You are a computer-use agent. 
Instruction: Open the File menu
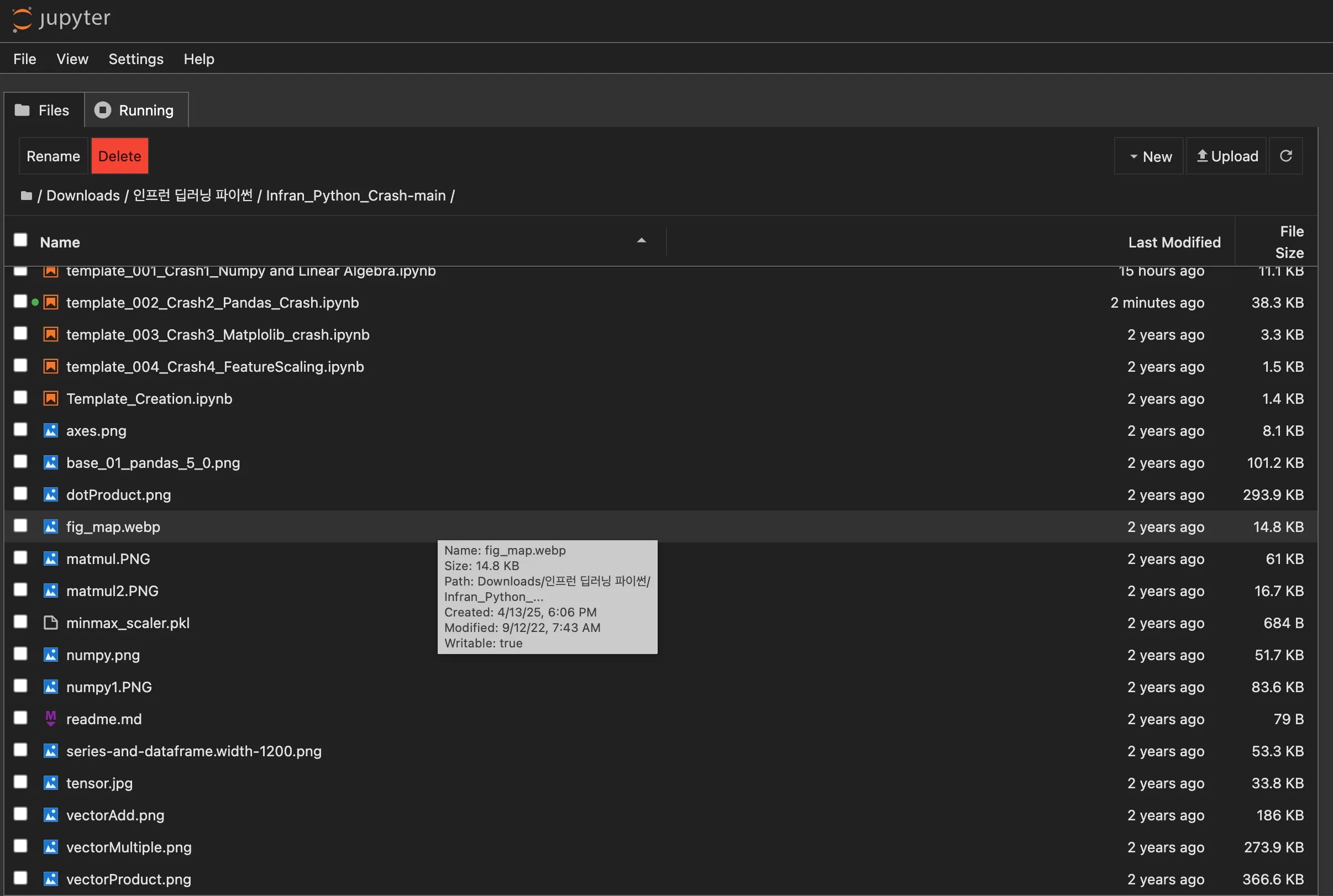coord(24,59)
